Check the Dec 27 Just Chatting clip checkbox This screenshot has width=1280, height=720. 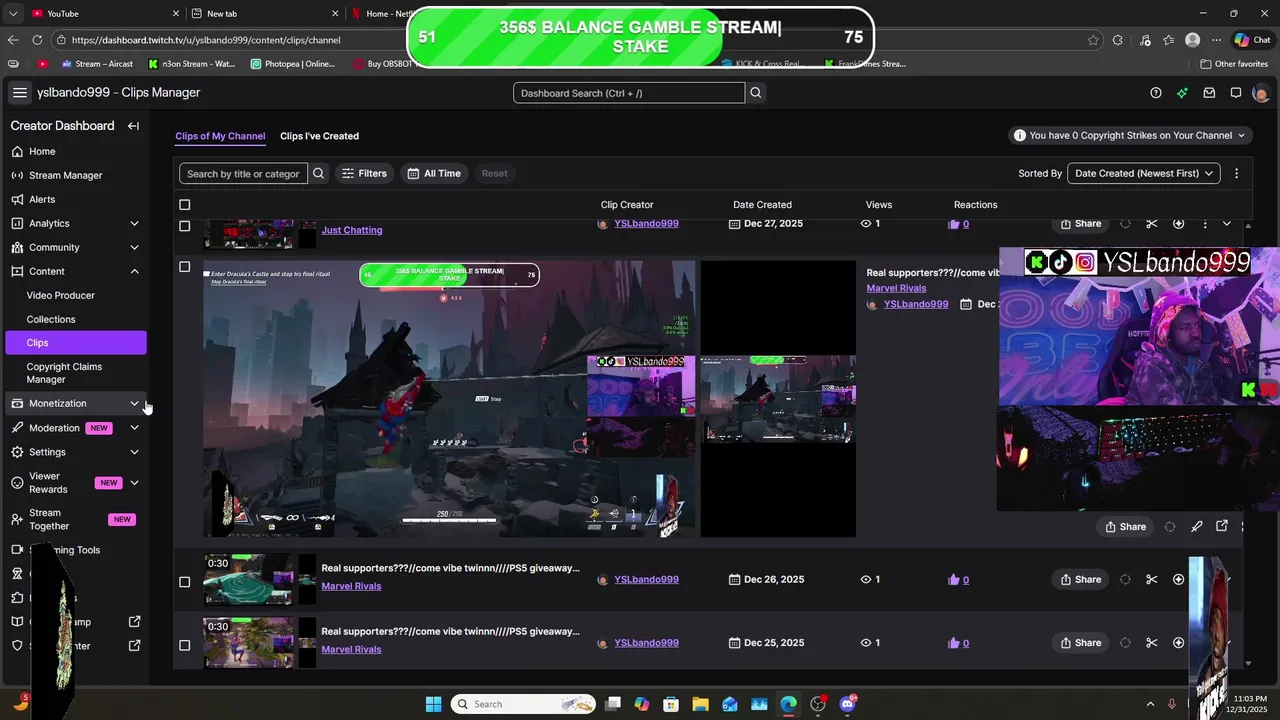pyautogui.click(x=184, y=226)
